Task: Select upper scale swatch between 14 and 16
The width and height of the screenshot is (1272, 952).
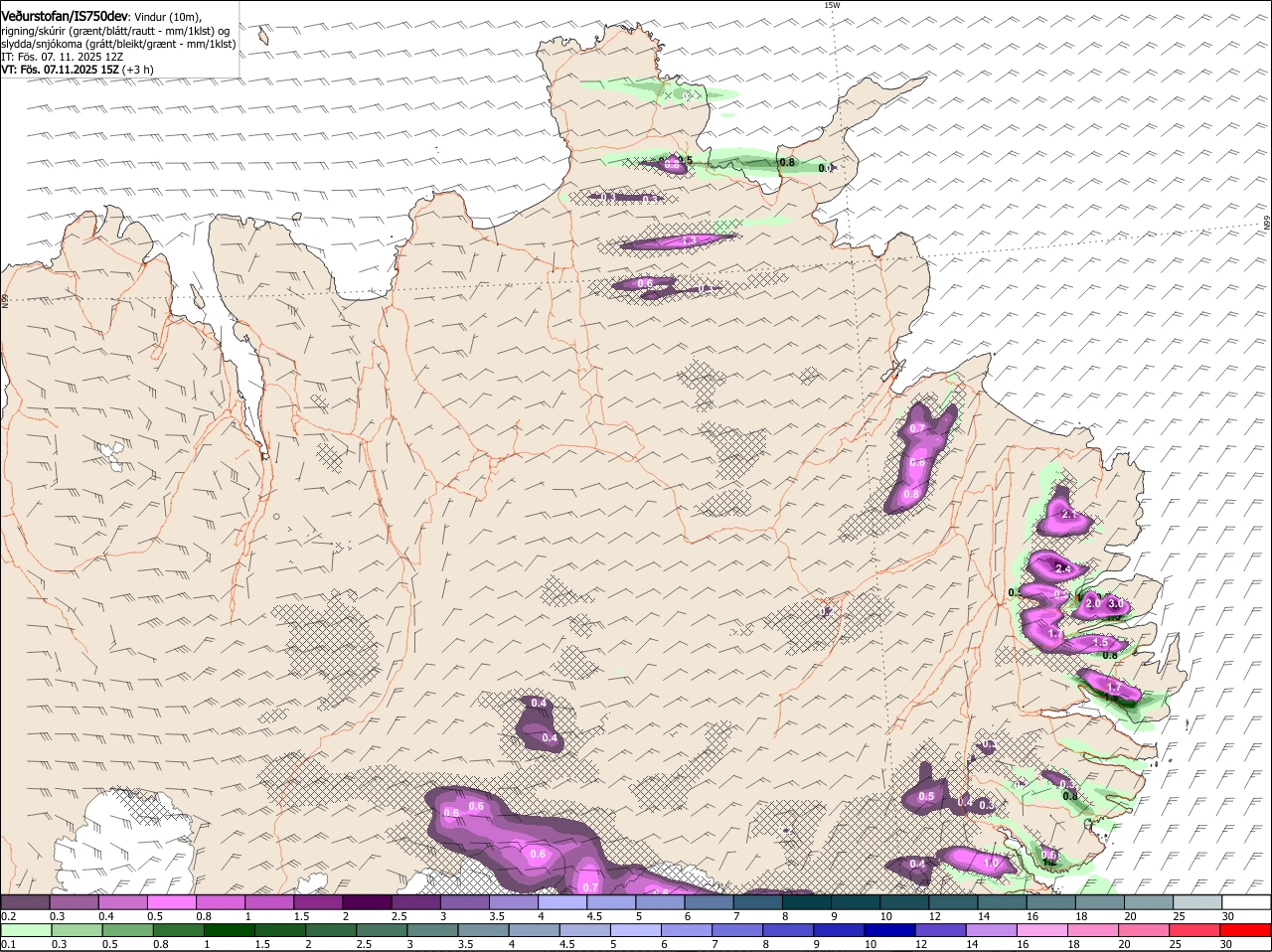Action: pyautogui.click(x=1004, y=902)
